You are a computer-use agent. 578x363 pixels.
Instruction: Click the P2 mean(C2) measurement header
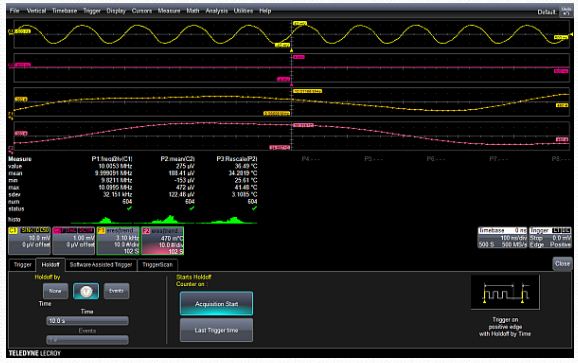pos(178,159)
